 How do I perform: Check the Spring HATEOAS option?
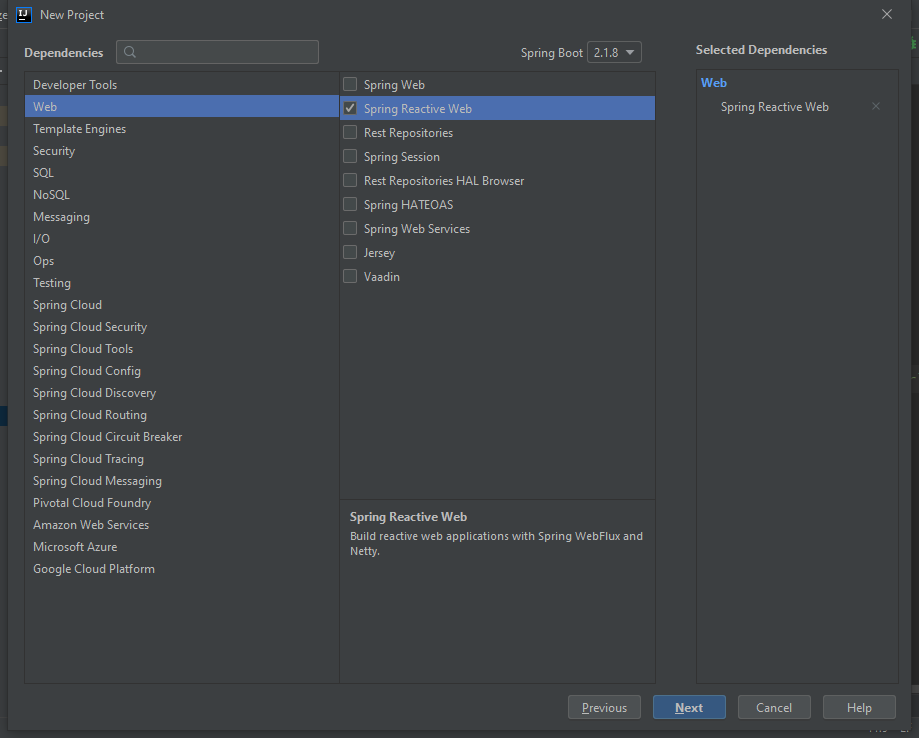[x=350, y=205]
